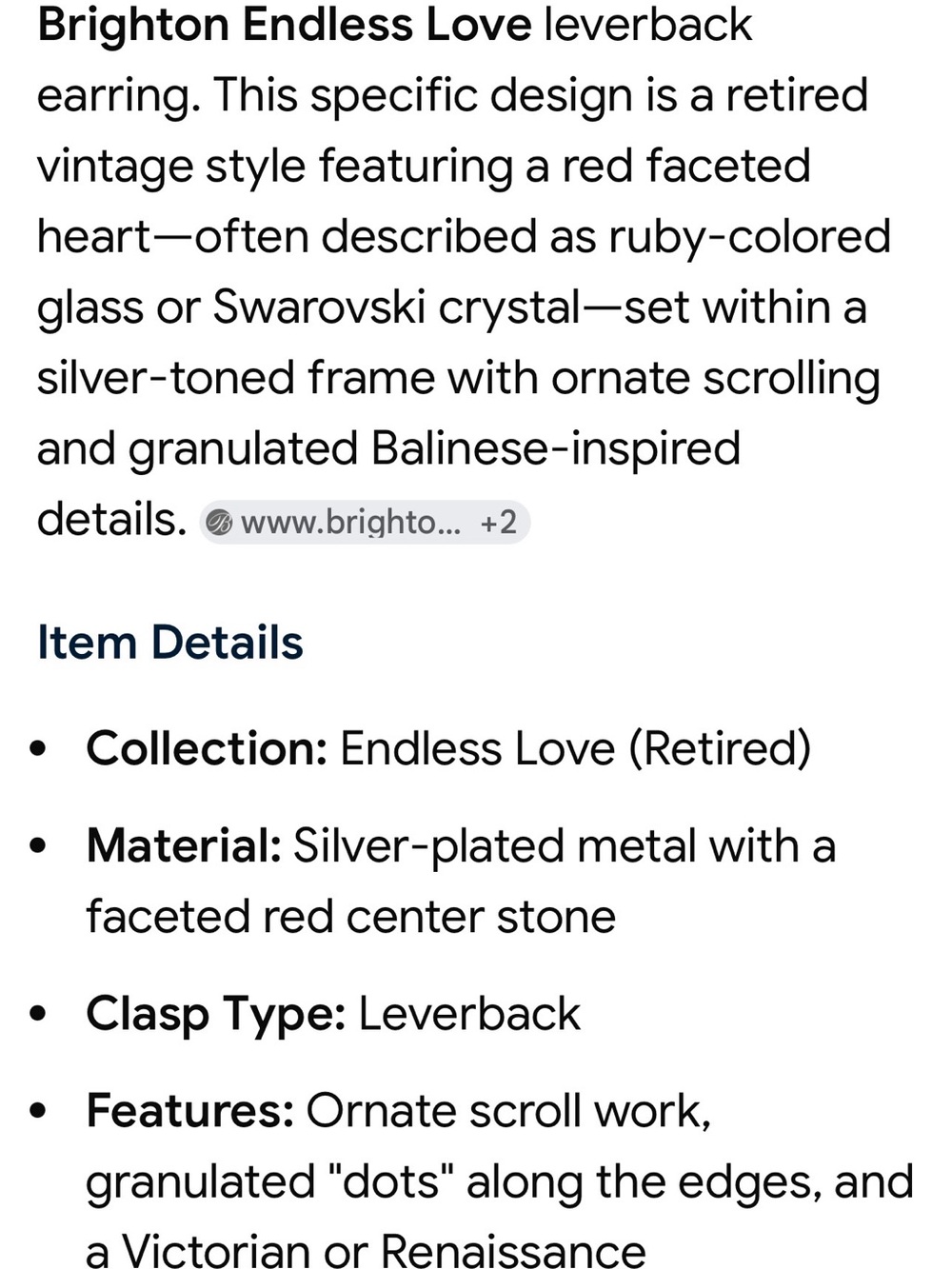The width and height of the screenshot is (952, 1269).
Task: Click the bullet dot beside Material
Action: click(38, 846)
